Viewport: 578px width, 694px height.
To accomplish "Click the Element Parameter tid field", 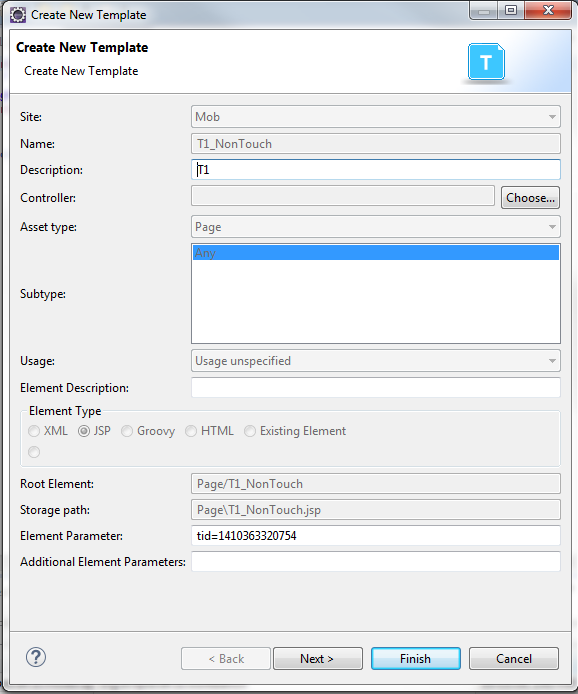I will click(x=376, y=536).
